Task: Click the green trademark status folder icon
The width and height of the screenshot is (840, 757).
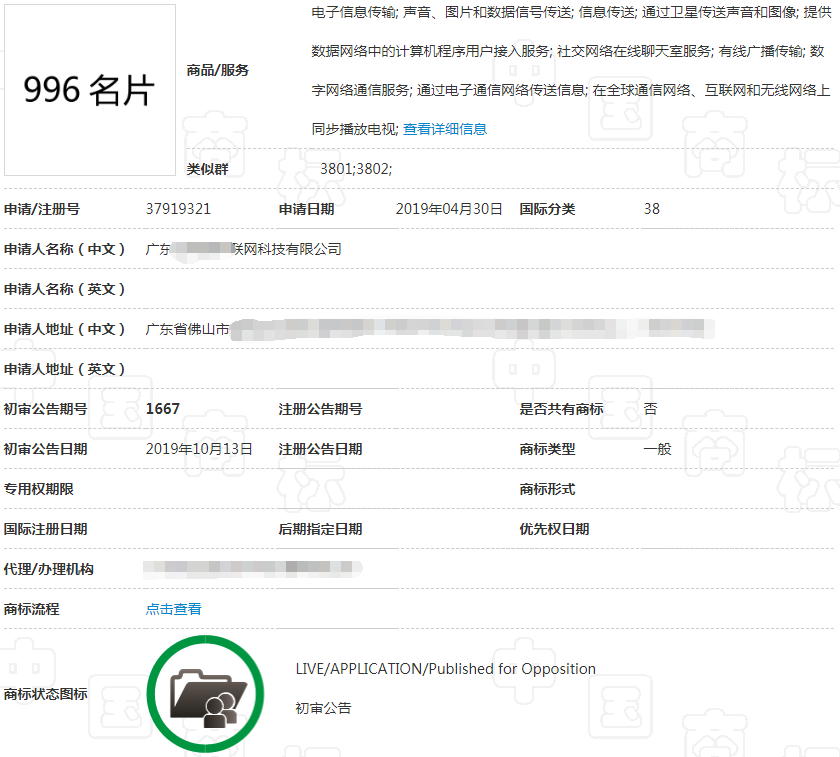Action: point(206,692)
